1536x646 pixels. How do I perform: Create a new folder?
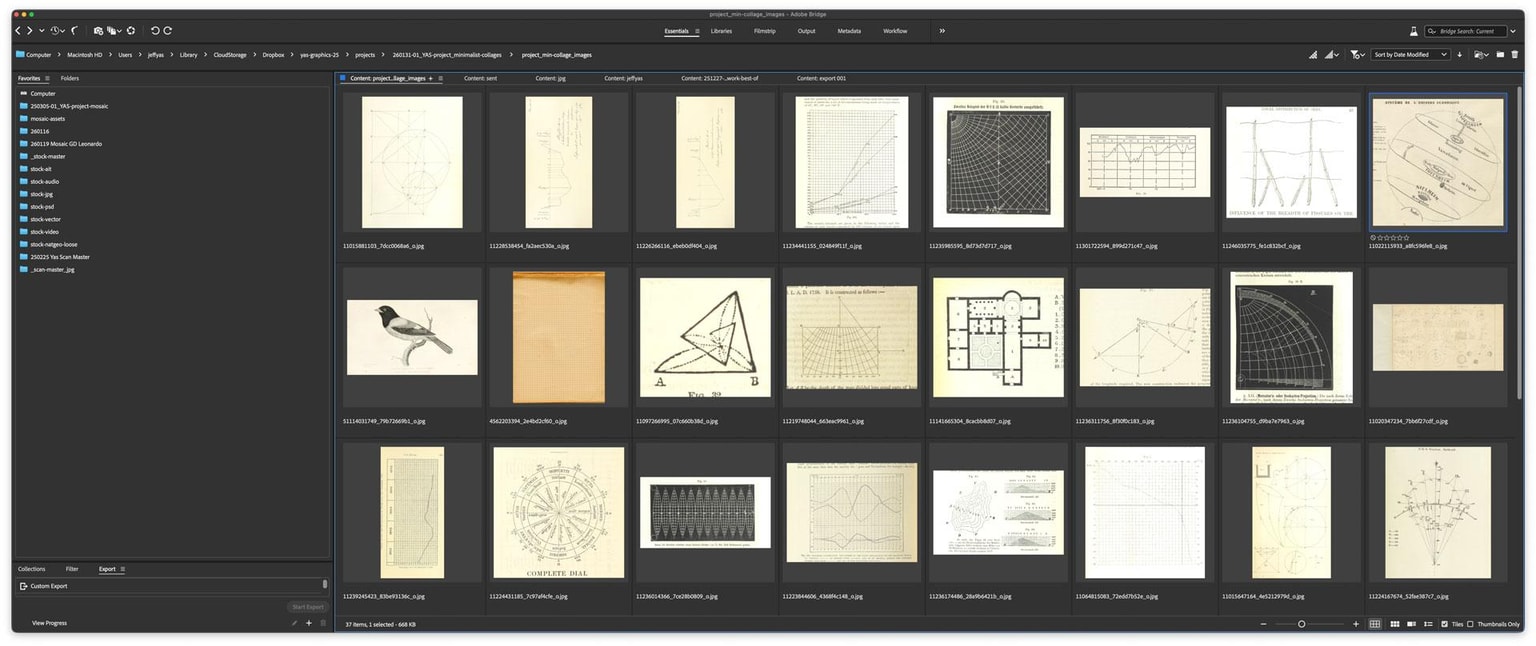[x=1500, y=55]
